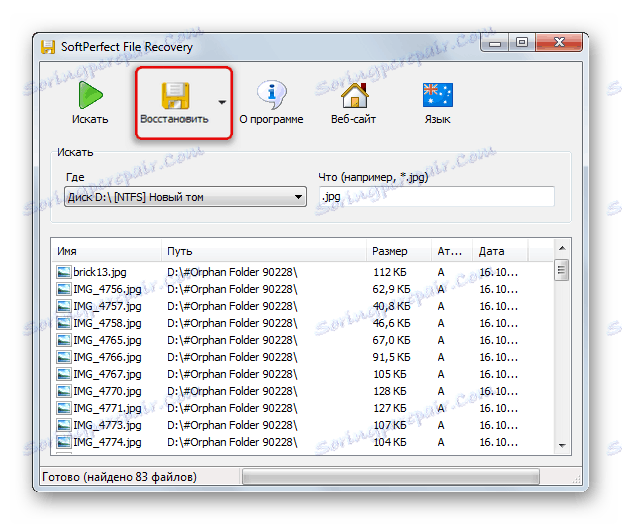The width and height of the screenshot is (622, 525).
Task: Select file IMG_4771.jpg
Action: [107, 408]
